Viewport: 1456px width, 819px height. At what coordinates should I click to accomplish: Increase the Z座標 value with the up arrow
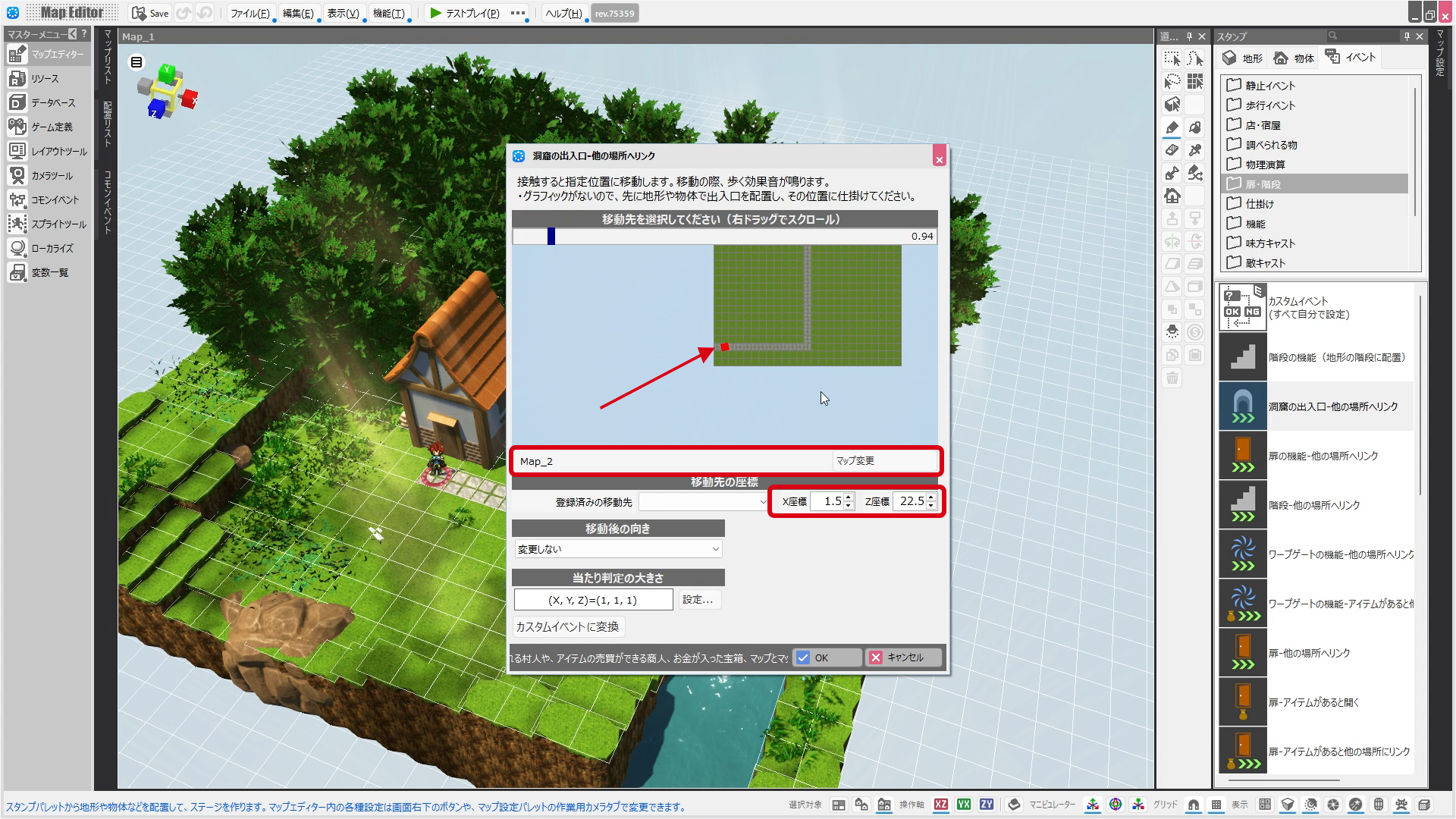931,497
